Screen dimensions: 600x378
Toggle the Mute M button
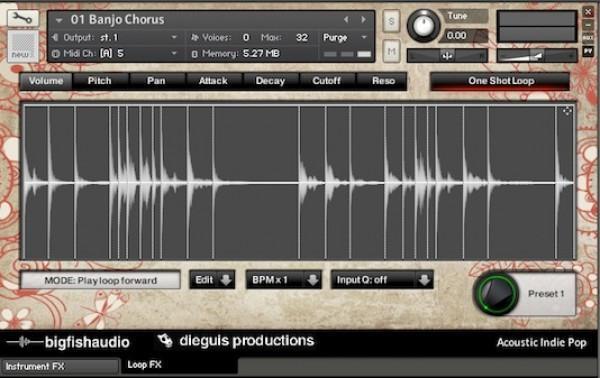(x=391, y=51)
